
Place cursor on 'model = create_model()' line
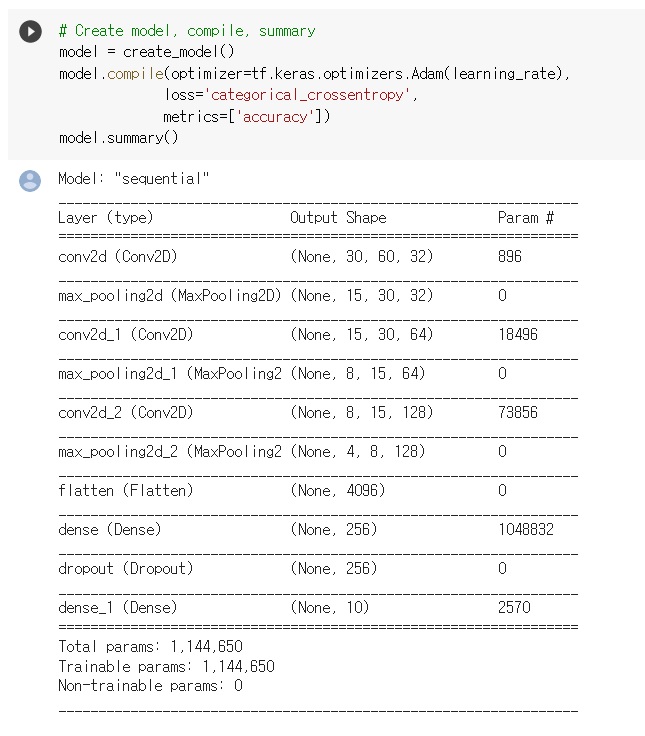click(x=146, y=52)
